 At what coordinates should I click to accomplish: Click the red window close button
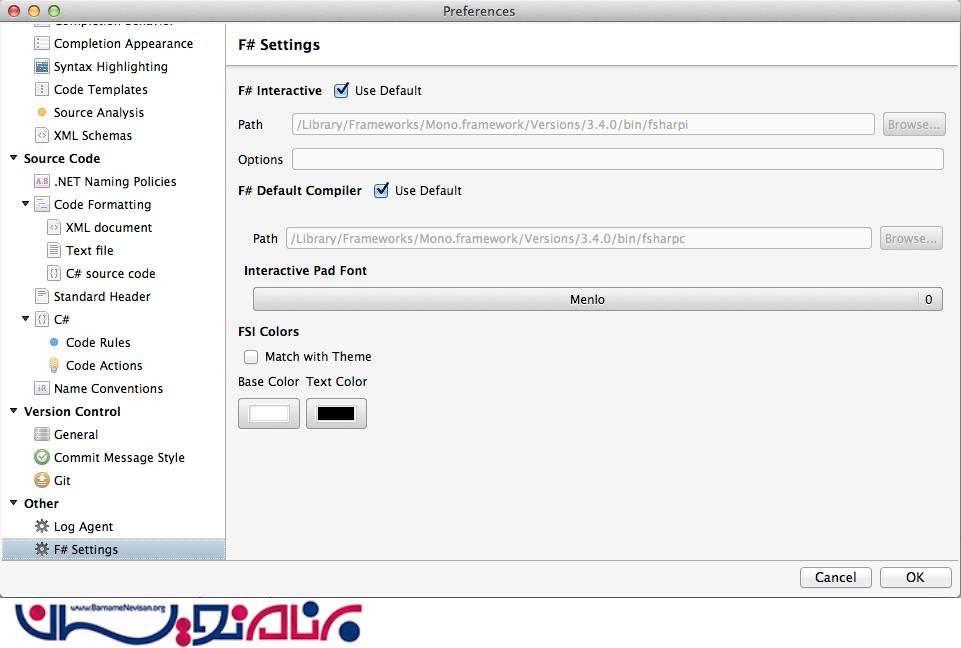13,10
